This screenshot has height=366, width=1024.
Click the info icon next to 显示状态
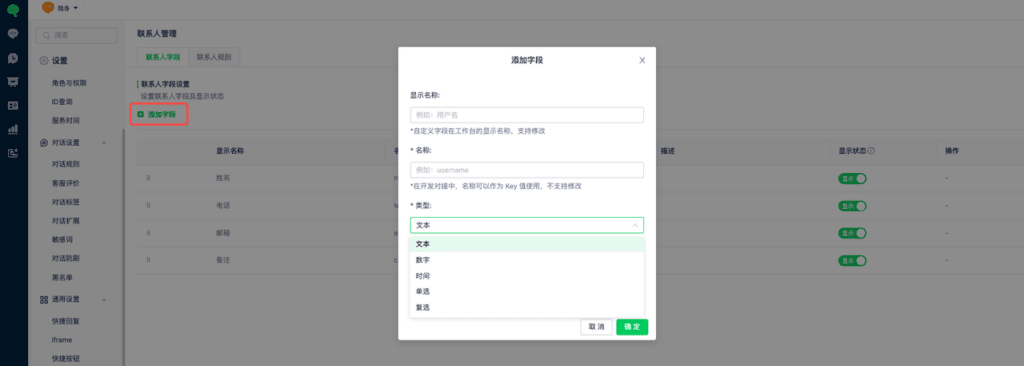[x=872, y=150]
